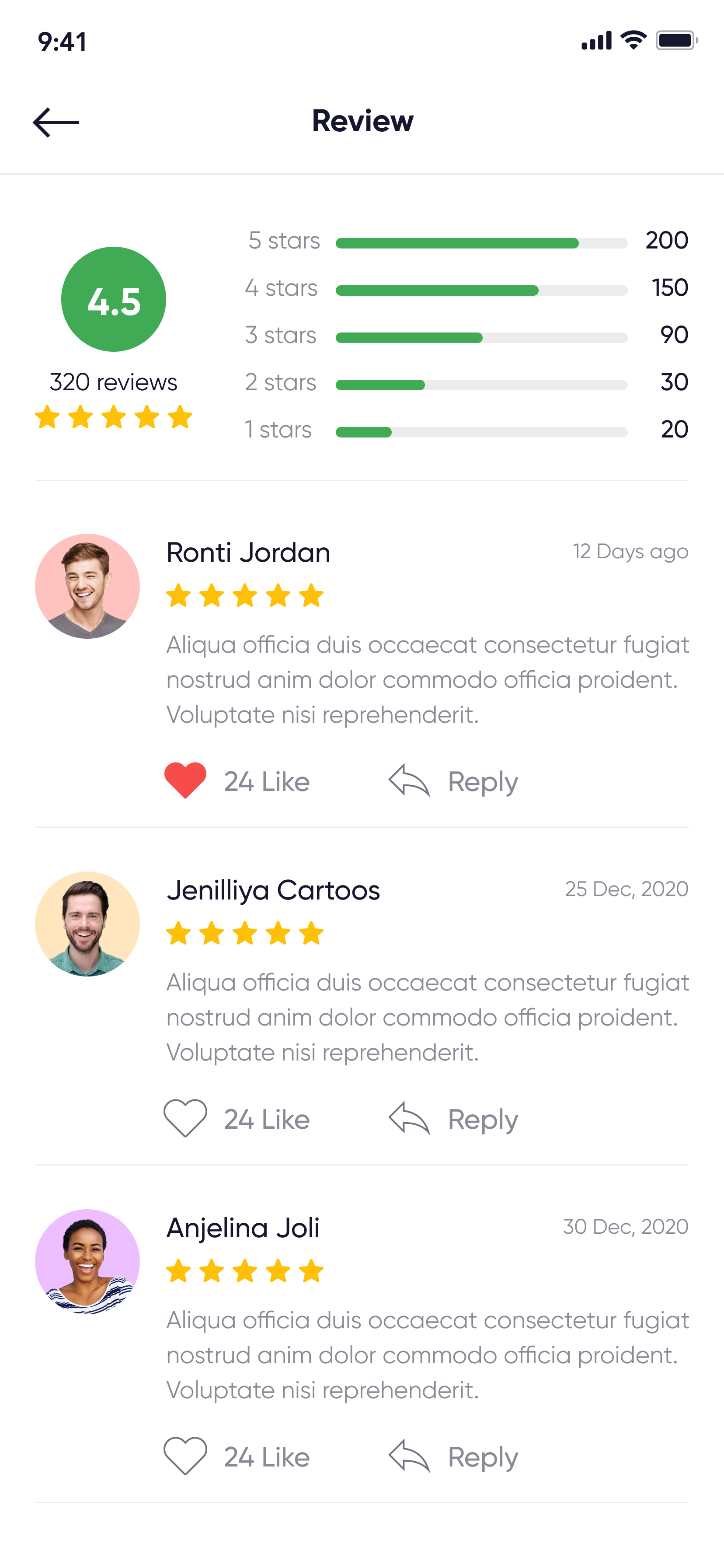
Task: Open Jenilliya Cartoos's profile avatar
Action: point(87,924)
